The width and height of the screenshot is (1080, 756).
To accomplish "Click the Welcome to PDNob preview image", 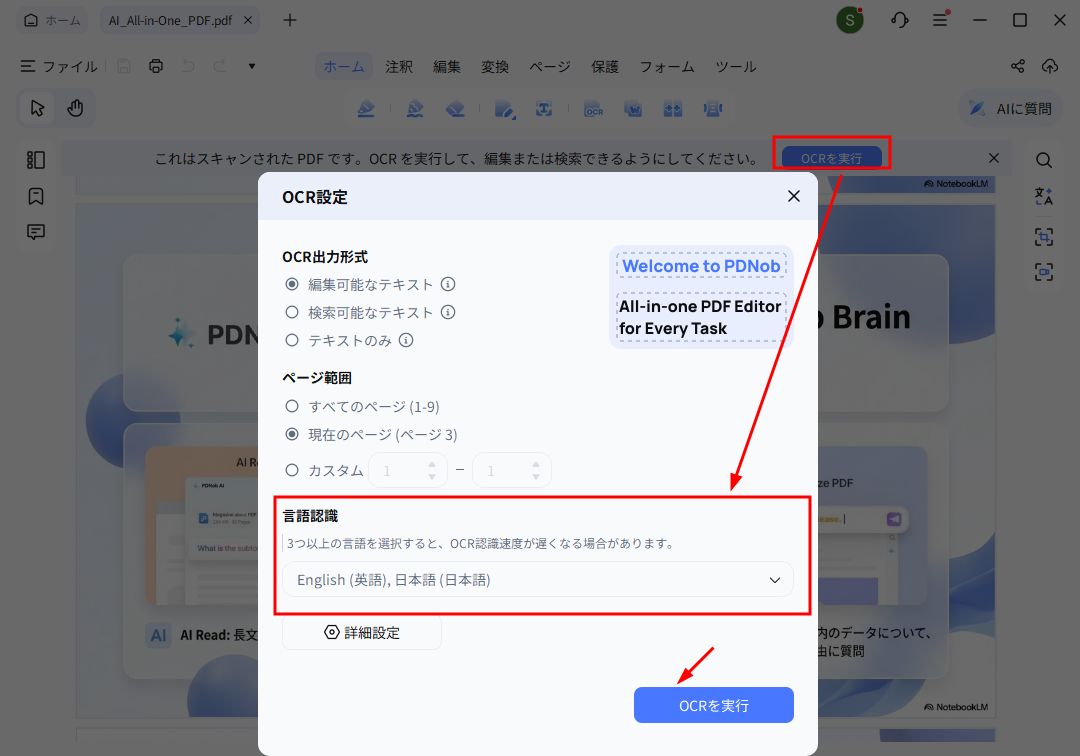I will [701, 297].
